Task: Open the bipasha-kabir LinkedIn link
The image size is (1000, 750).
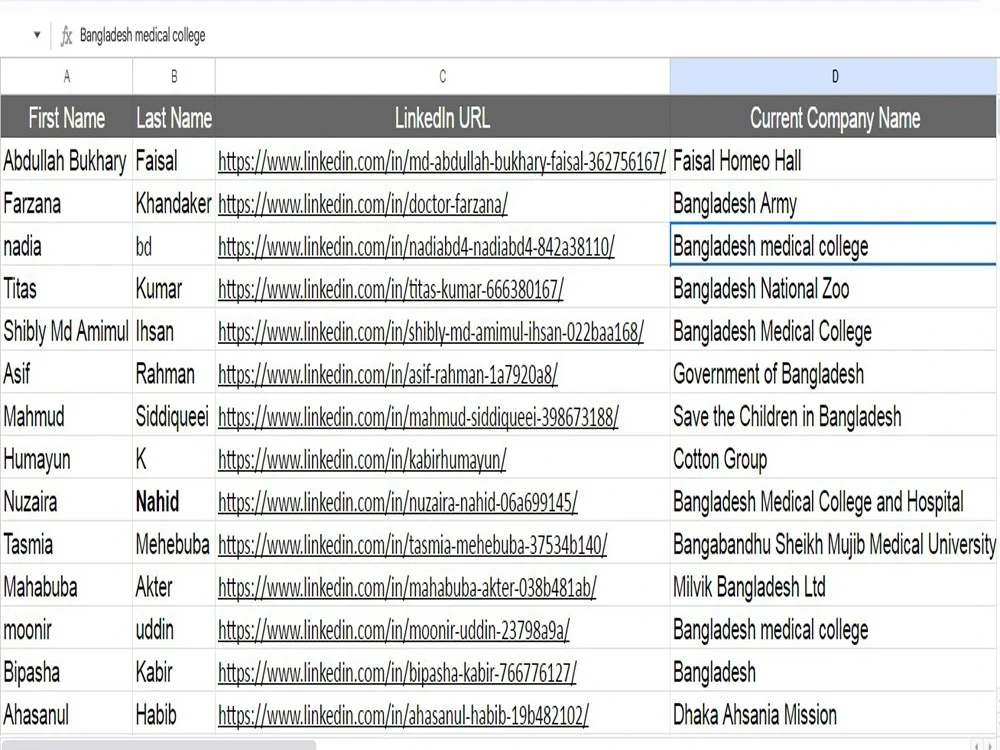Action: tap(397, 673)
